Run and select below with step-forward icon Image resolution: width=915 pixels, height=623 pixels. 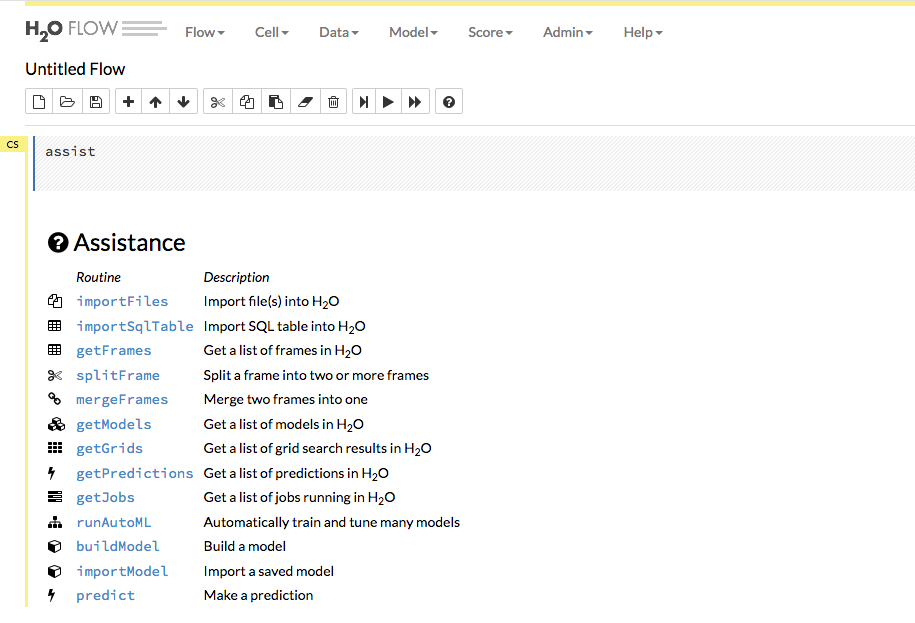point(364,102)
